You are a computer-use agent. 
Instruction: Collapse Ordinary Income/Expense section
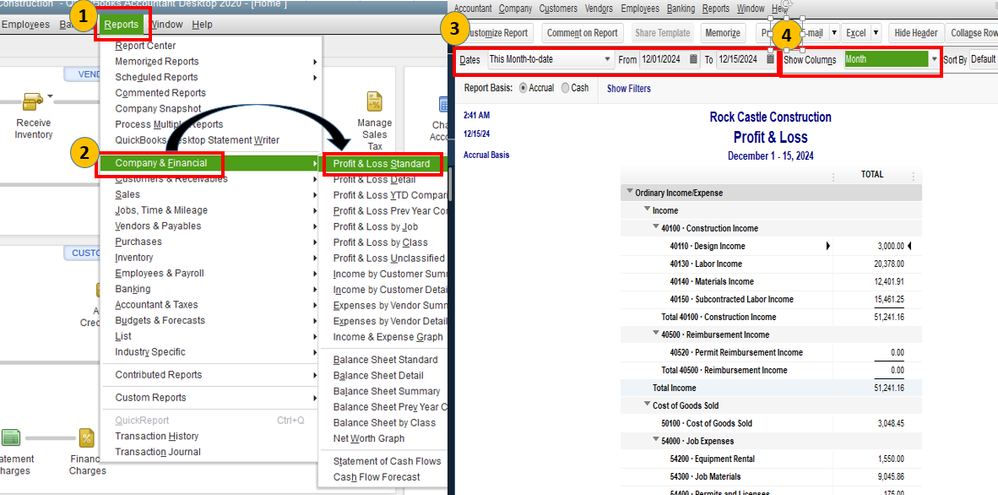coord(629,191)
